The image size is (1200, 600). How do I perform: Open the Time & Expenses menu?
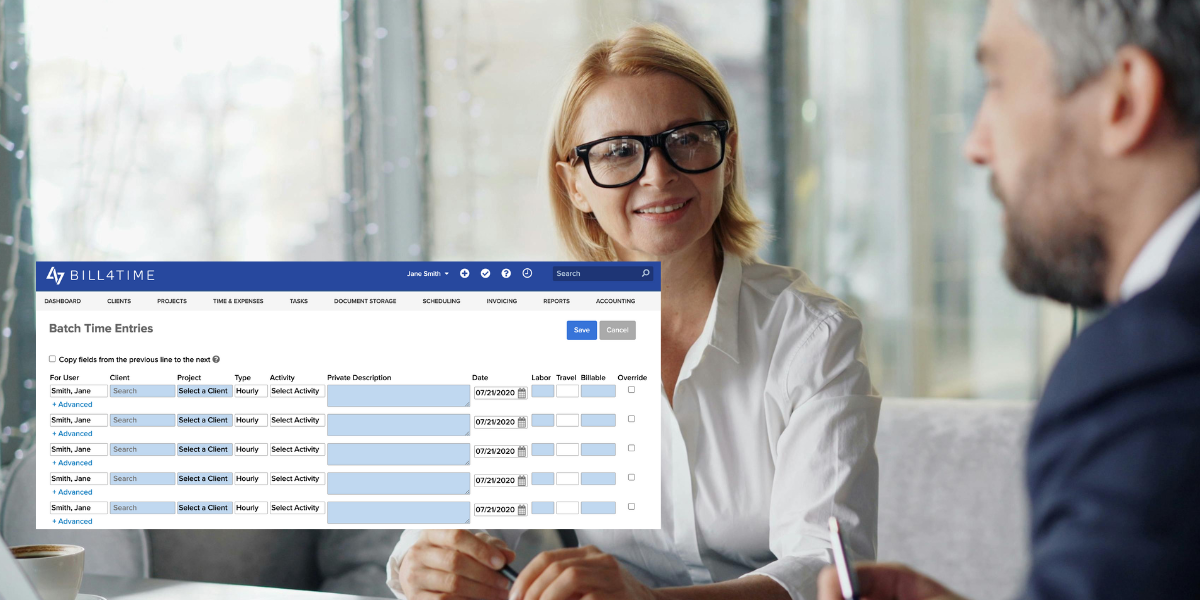pyautogui.click(x=238, y=301)
